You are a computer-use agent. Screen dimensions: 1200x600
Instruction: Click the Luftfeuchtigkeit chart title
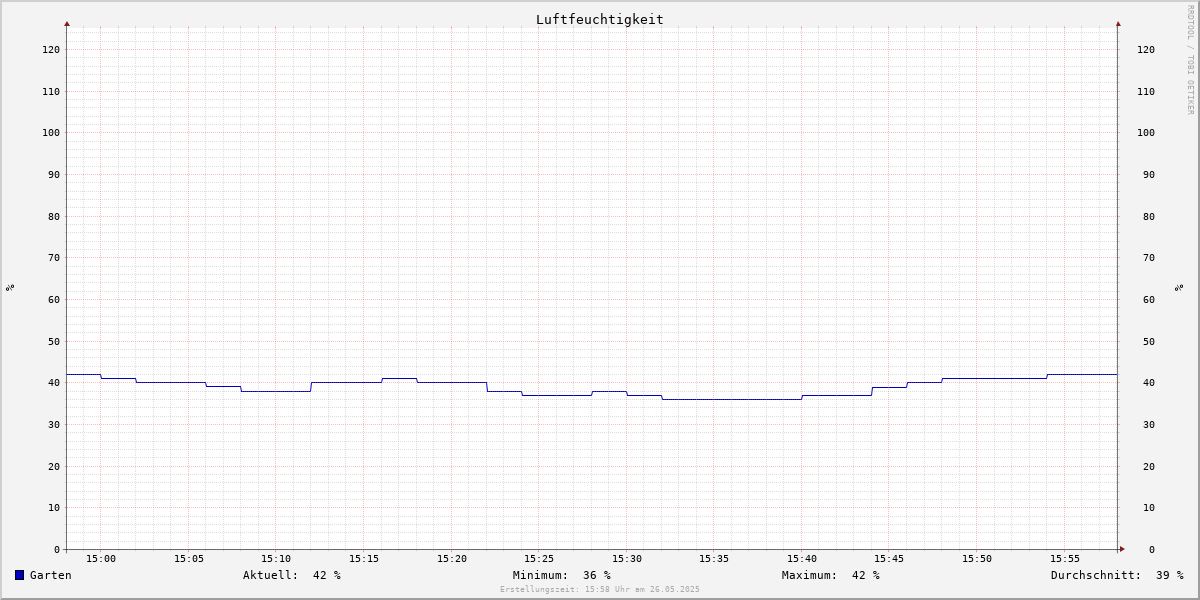pos(600,19)
